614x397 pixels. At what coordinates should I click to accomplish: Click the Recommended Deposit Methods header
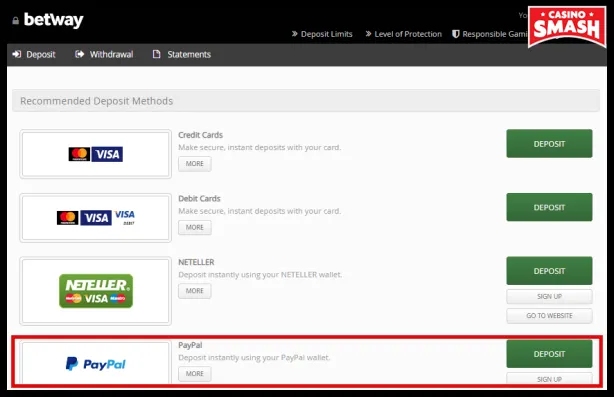click(306, 101)
